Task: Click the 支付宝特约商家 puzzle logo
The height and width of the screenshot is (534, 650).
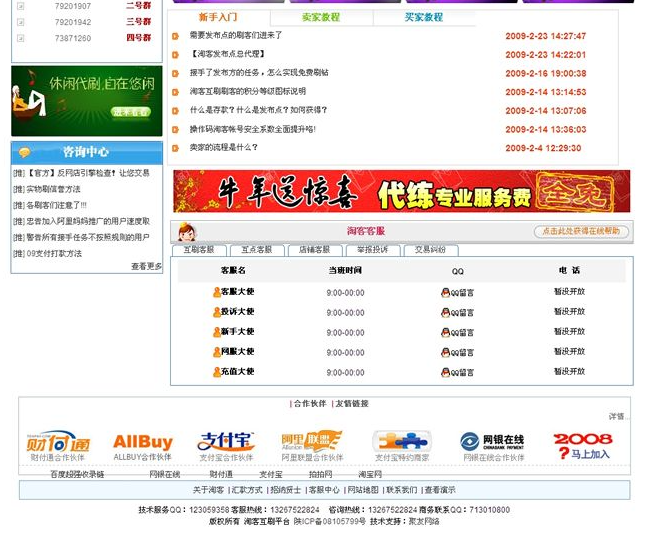Action: (401, 442)
